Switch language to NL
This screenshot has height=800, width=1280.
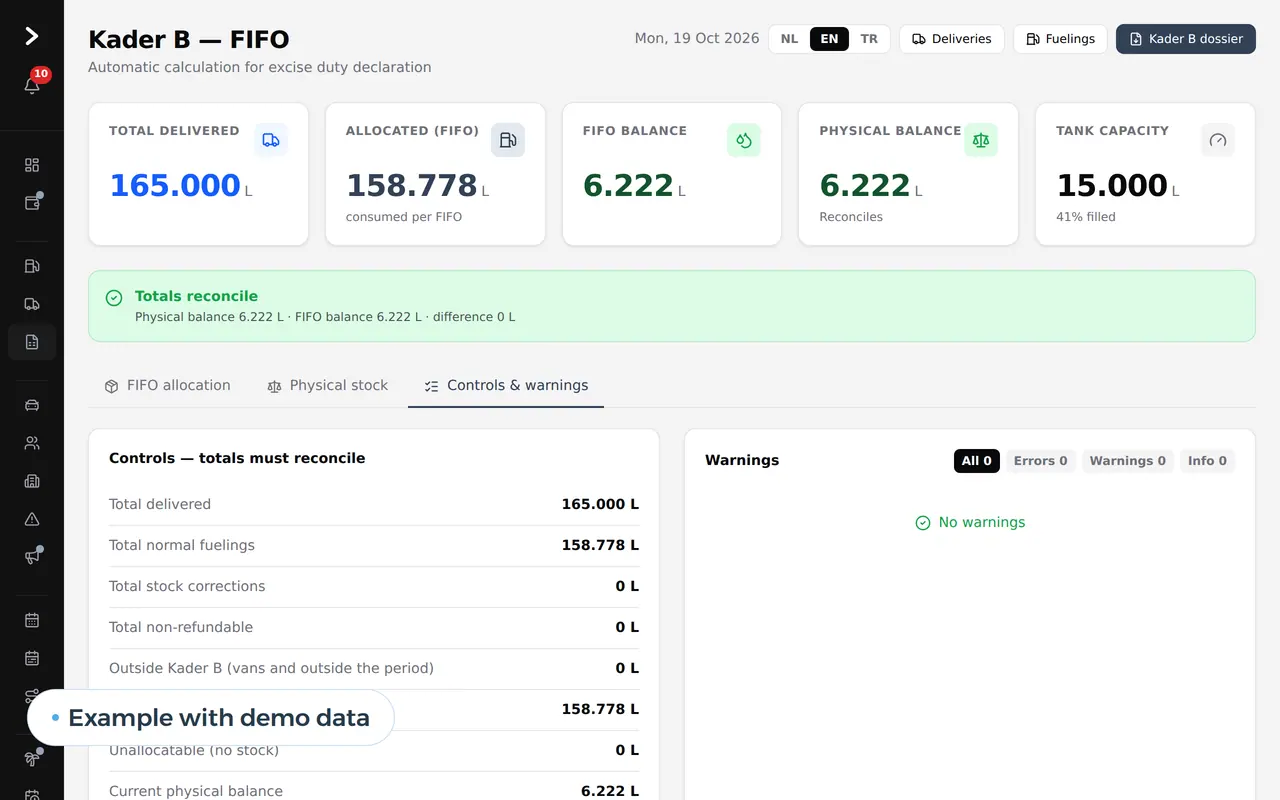tap(790, 39)
